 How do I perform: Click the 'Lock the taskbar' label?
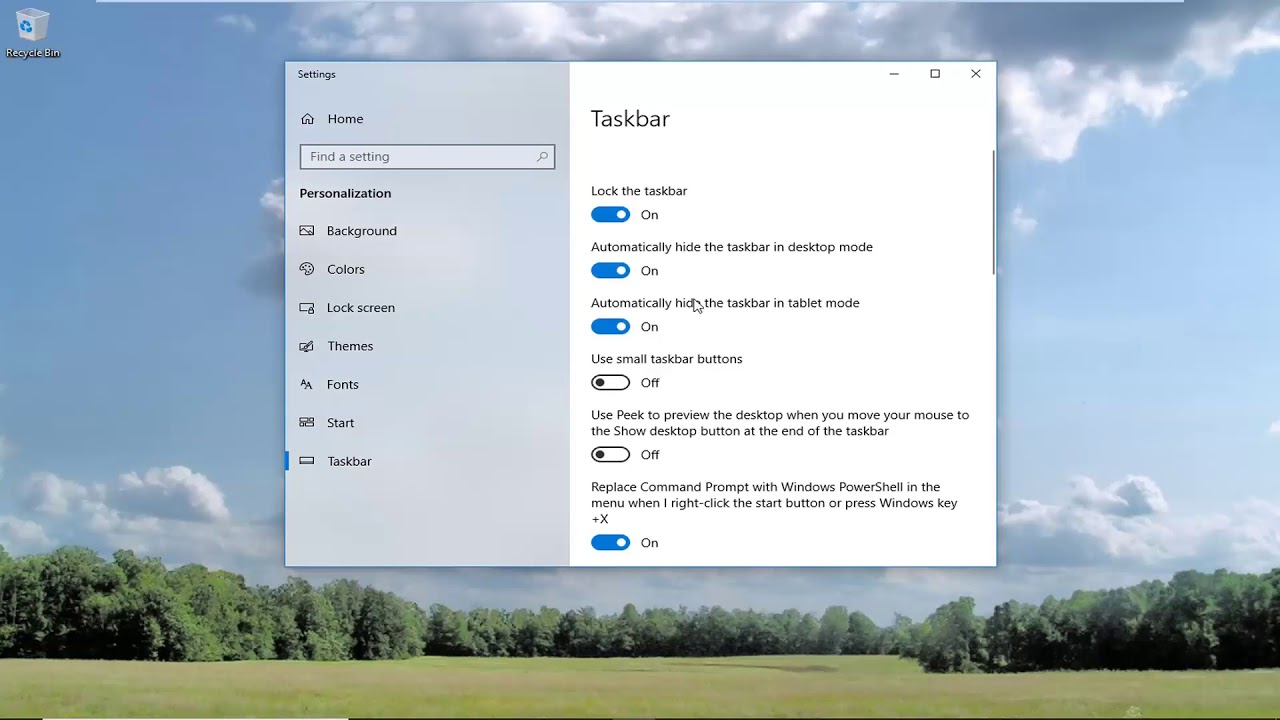tap(639, 191)
